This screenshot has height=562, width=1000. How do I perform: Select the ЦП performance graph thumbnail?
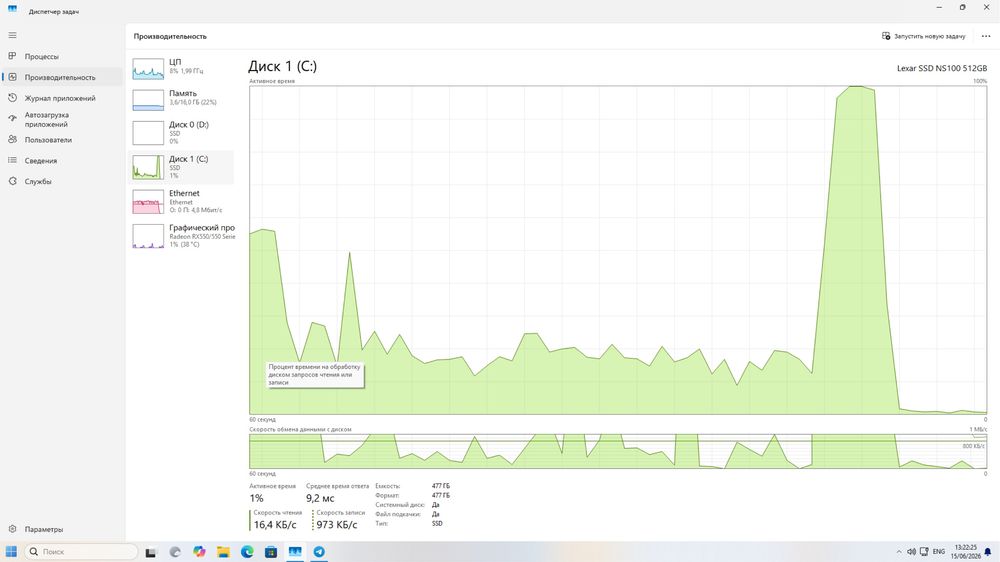(148, 69)
